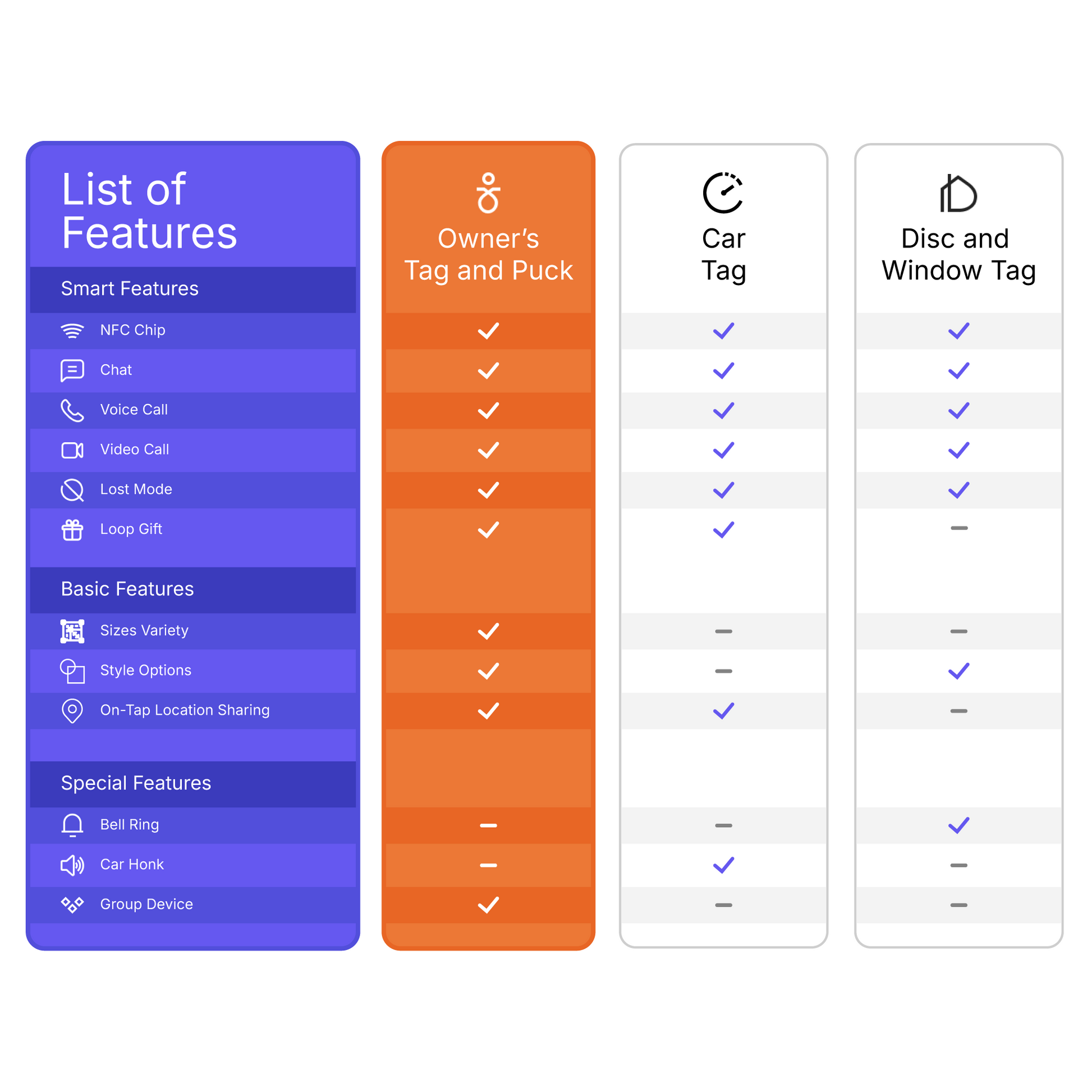Click the Bell Ring bell icon
Image resolution: width=1092 pixels, height=1092 pixels.
[72, 825]
